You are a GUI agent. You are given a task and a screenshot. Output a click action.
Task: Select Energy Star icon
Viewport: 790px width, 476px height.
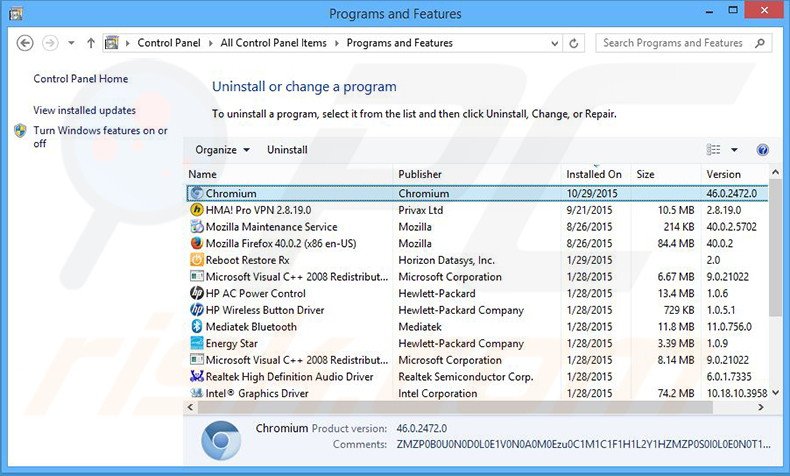[196, 343]
